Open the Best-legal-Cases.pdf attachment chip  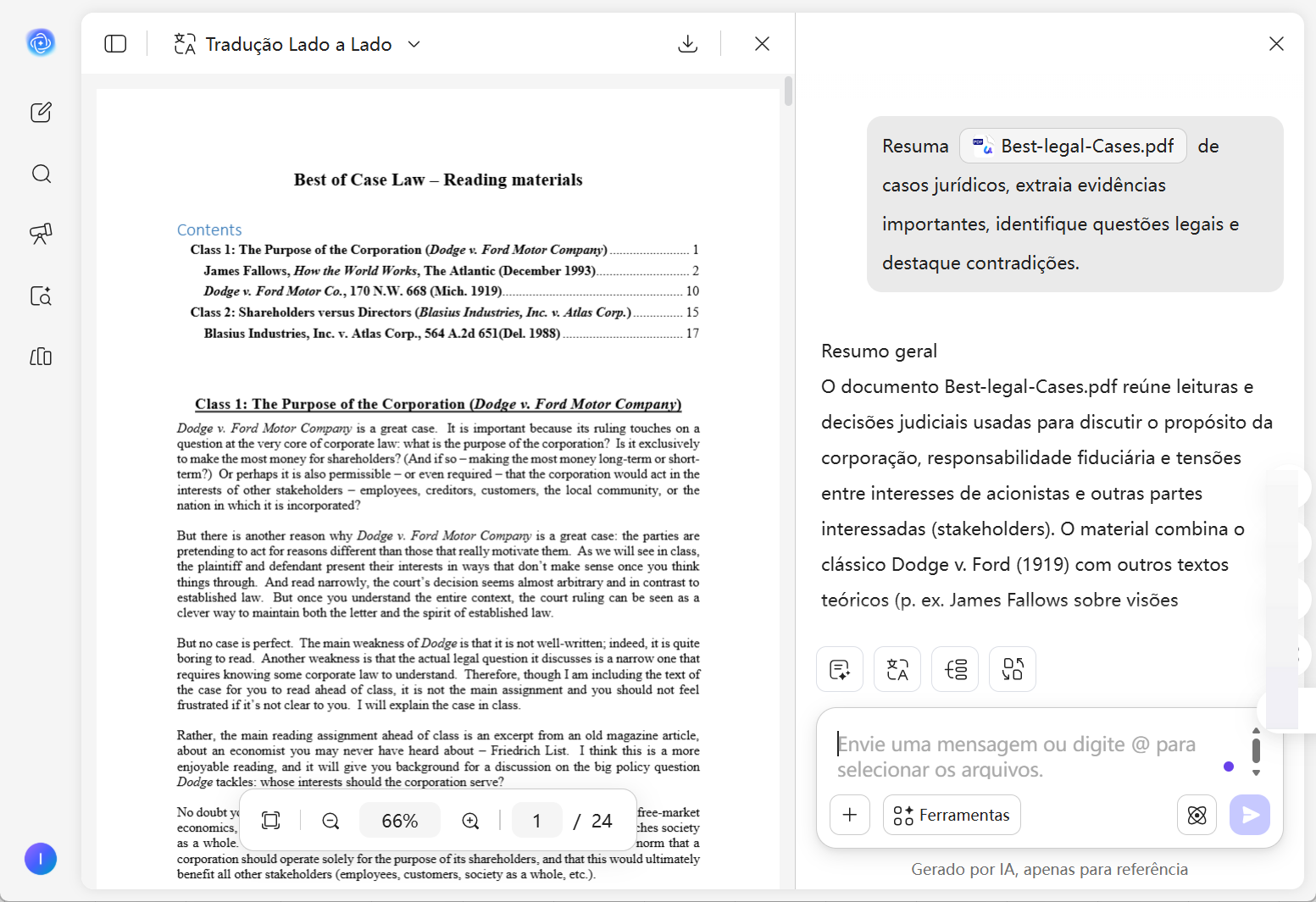click(x=1073, y=146)
